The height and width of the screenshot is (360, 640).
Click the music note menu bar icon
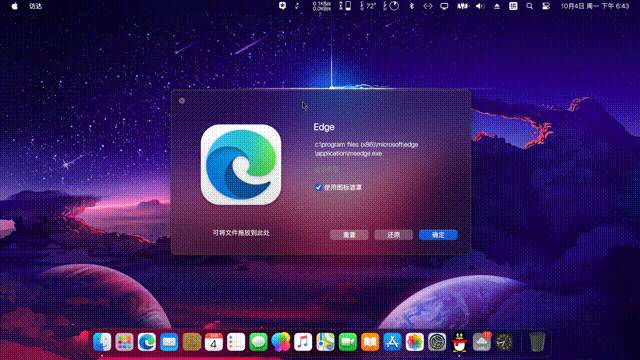pyautogui.click(x=297, y=6)
